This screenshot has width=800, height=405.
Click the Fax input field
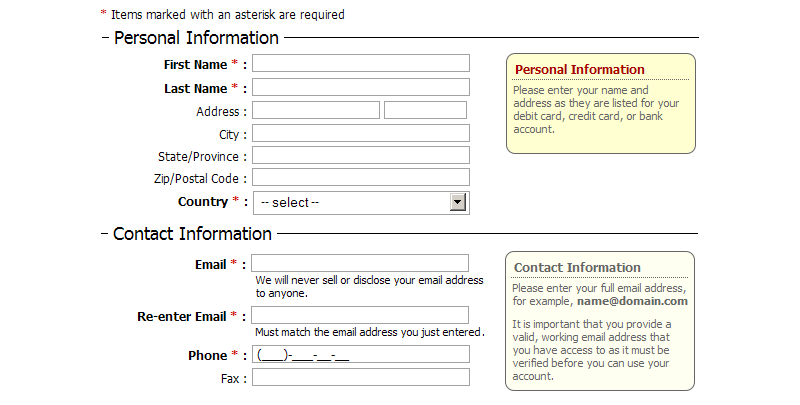(361, 378)
